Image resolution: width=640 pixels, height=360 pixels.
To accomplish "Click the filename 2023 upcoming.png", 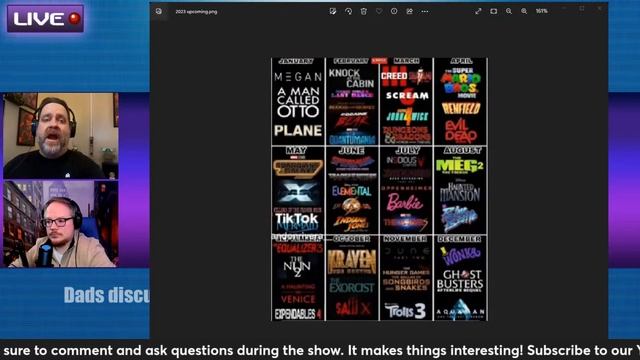I will pos(196,12).
